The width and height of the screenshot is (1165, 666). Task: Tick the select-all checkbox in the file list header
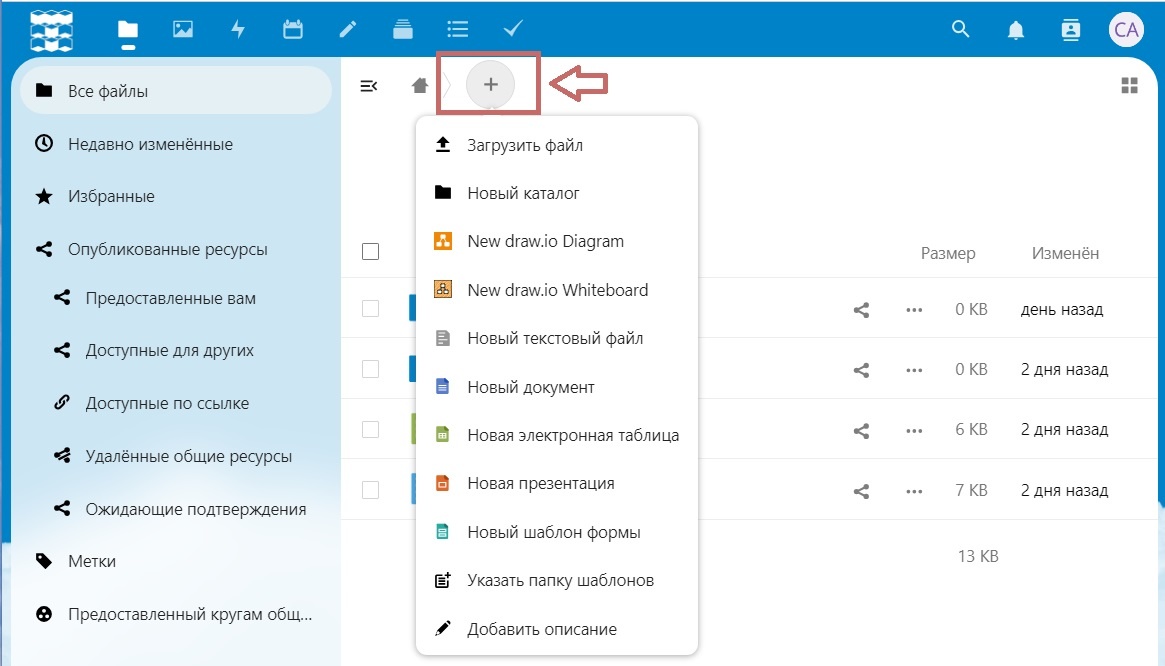(370, 251)
